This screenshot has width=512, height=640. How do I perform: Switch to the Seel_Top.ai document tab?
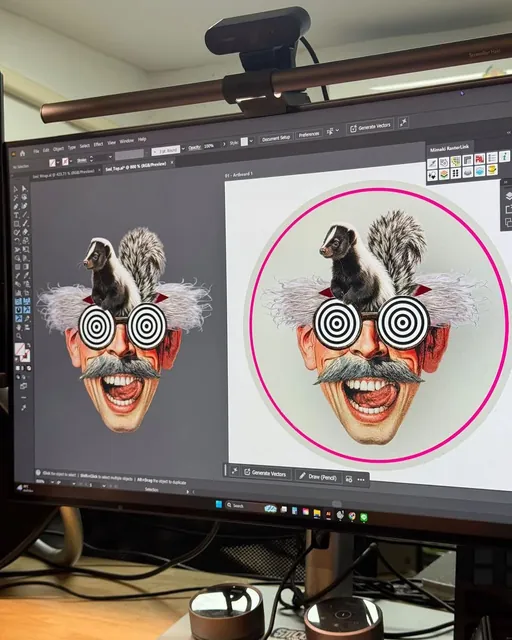(135, 167)
